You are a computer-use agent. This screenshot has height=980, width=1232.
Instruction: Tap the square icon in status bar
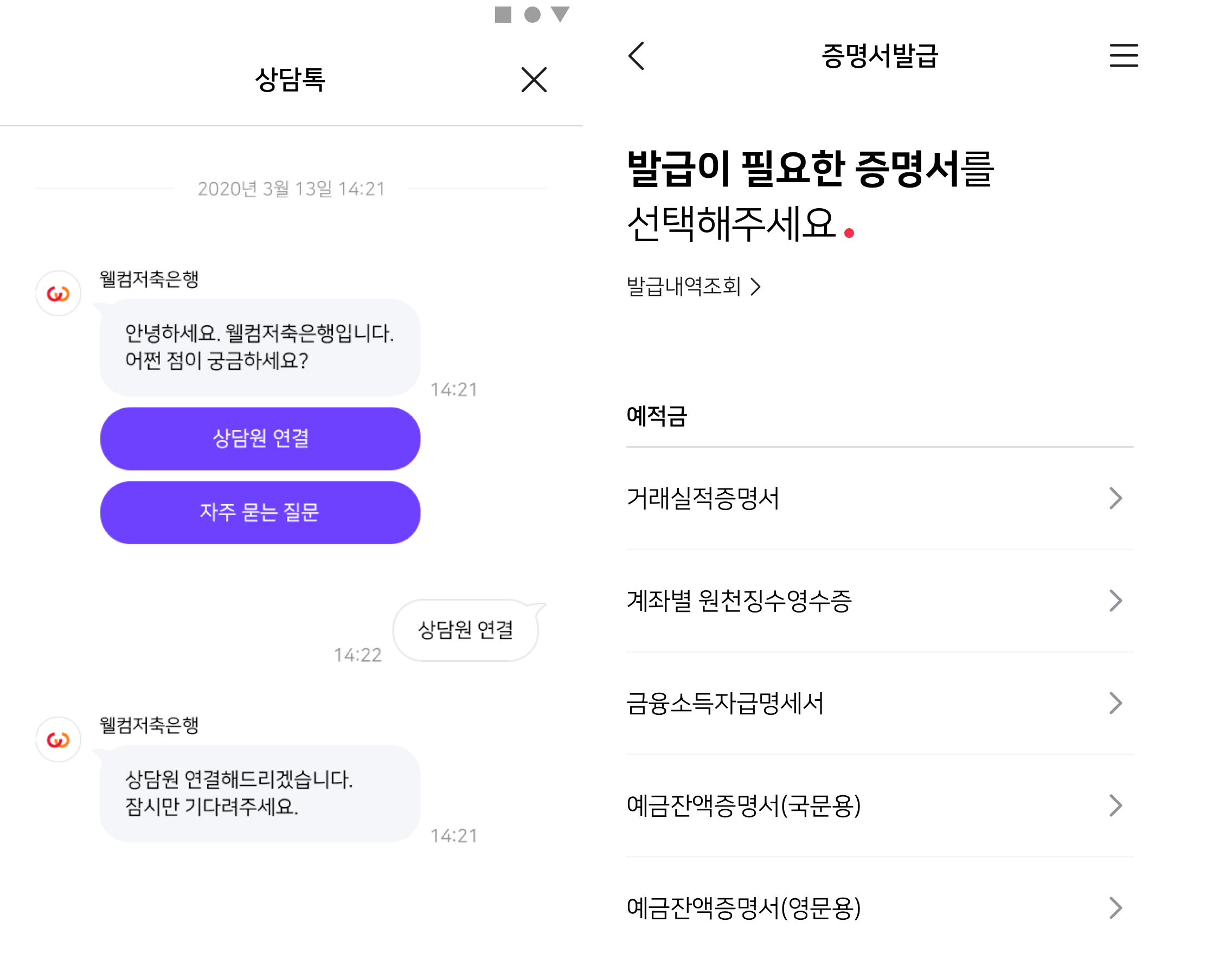click(503, 14)
